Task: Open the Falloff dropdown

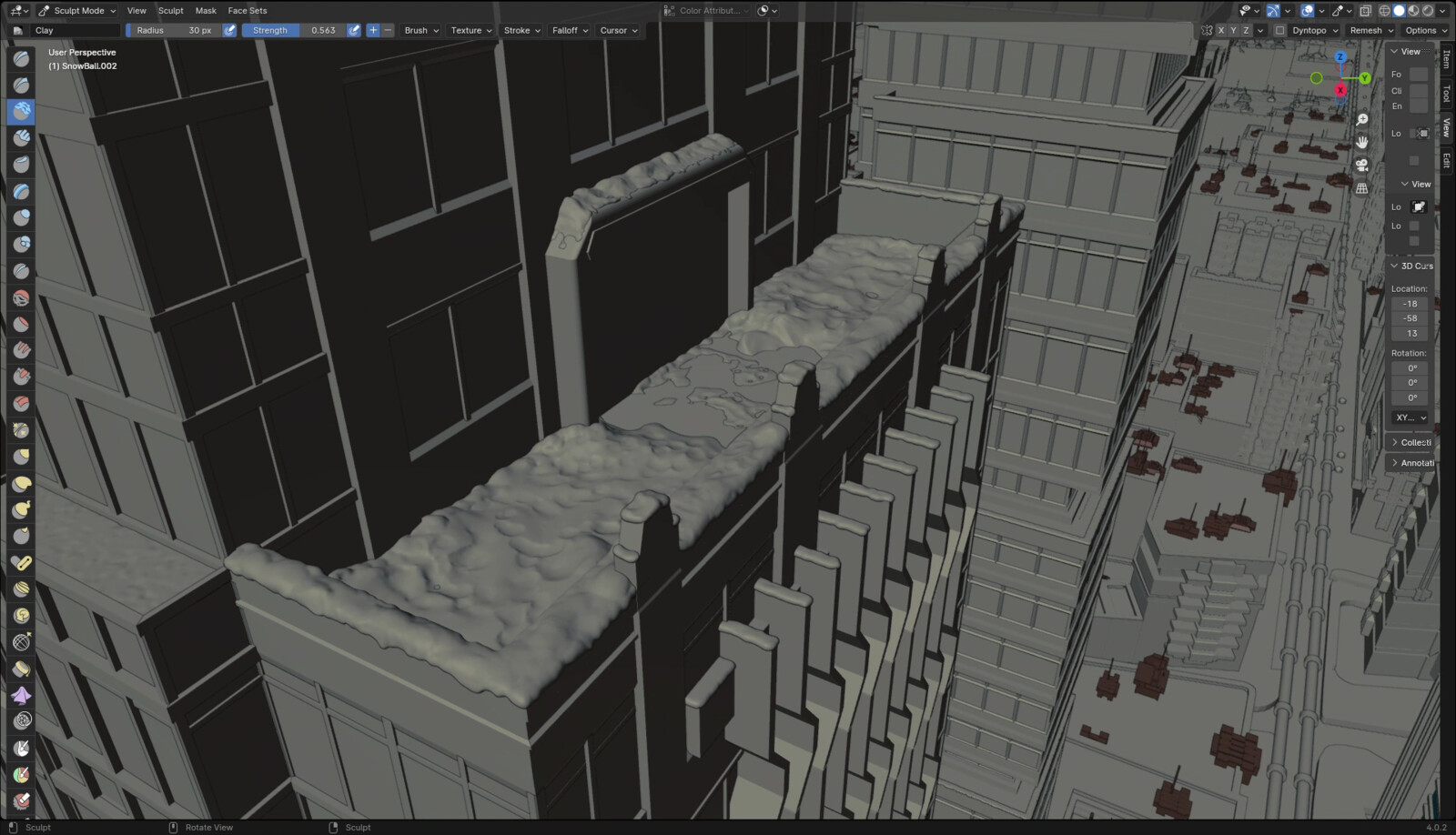Action: (x=571, y=30)
